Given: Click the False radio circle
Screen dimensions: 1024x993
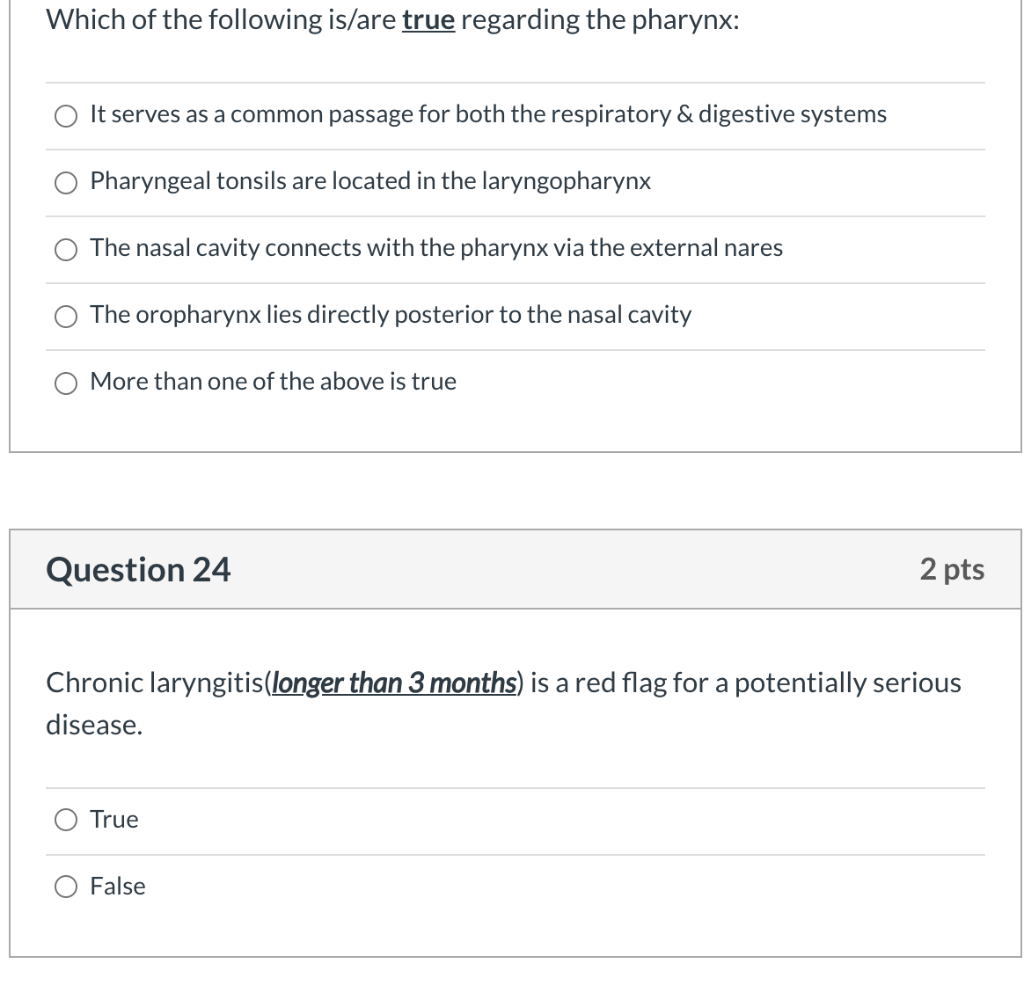Looking at the screenshot, I should point(65,886).
